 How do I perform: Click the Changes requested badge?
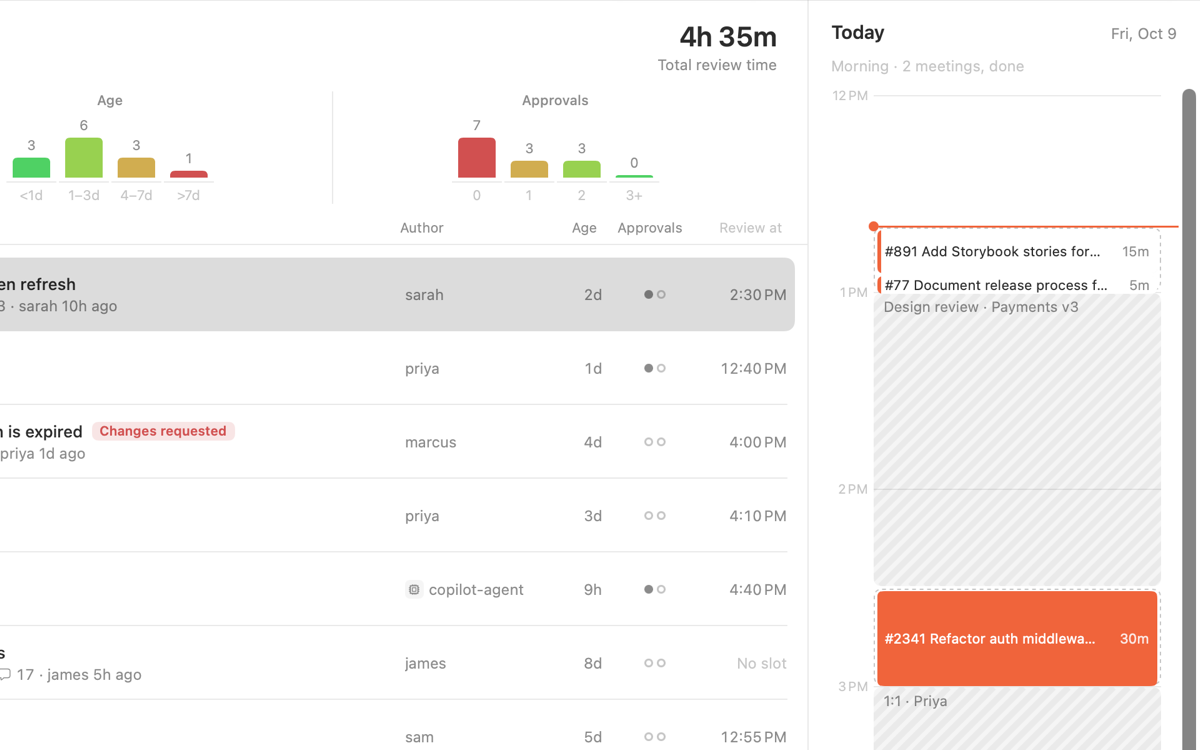point(163,431)
